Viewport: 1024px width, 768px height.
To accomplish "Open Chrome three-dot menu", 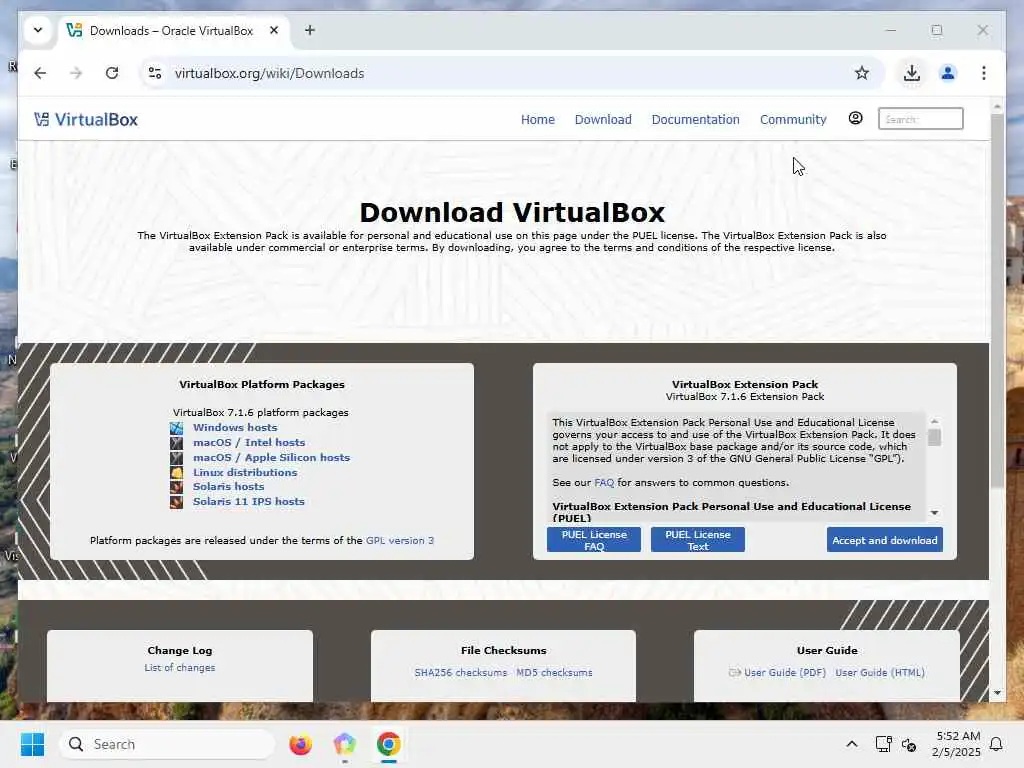I will (x=984, y=73).
